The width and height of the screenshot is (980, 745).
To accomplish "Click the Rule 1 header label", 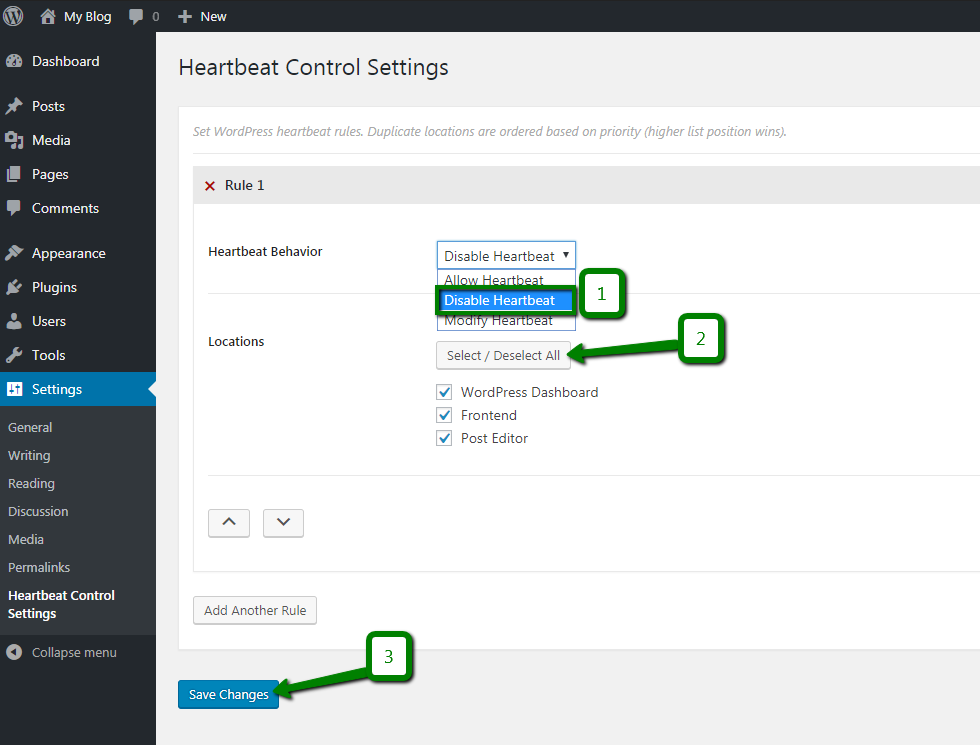I will [244, 186].
